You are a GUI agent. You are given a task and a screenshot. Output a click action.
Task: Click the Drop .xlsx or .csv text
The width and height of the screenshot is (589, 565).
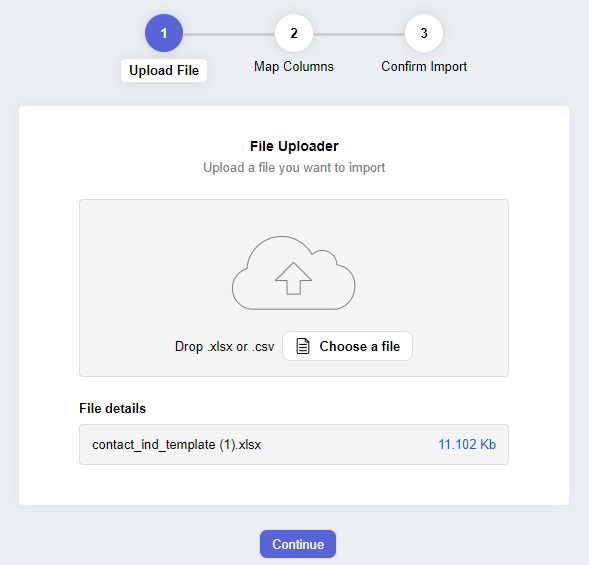(225, 346)
